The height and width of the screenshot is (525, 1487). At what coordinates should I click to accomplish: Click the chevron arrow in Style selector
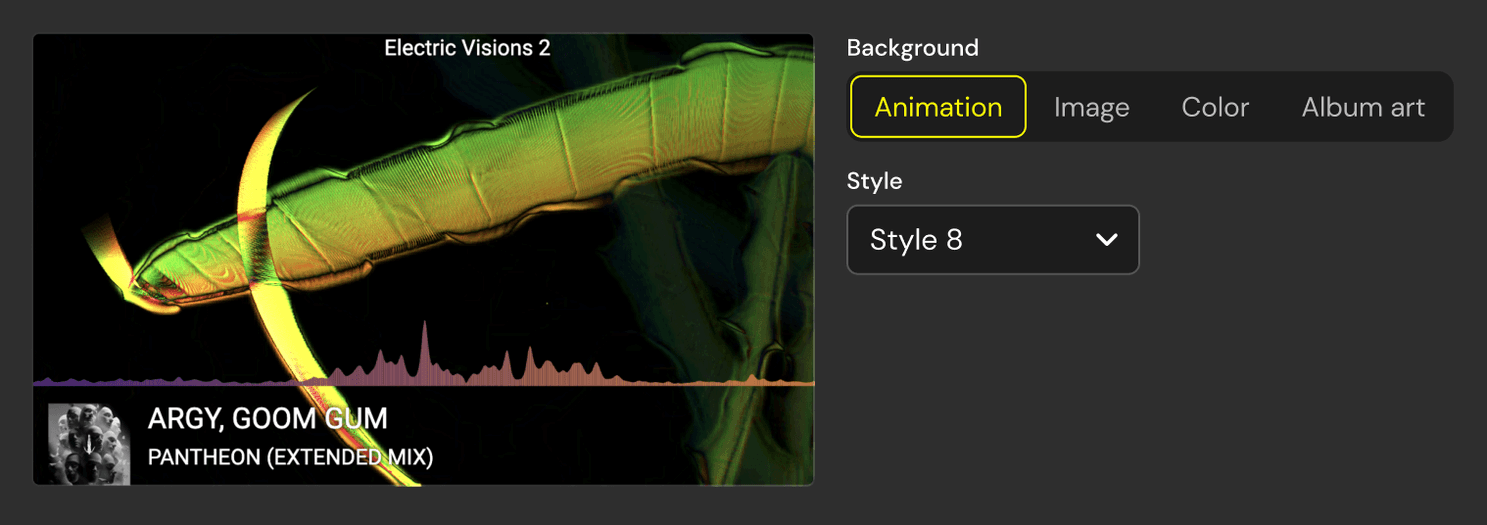1106,240
